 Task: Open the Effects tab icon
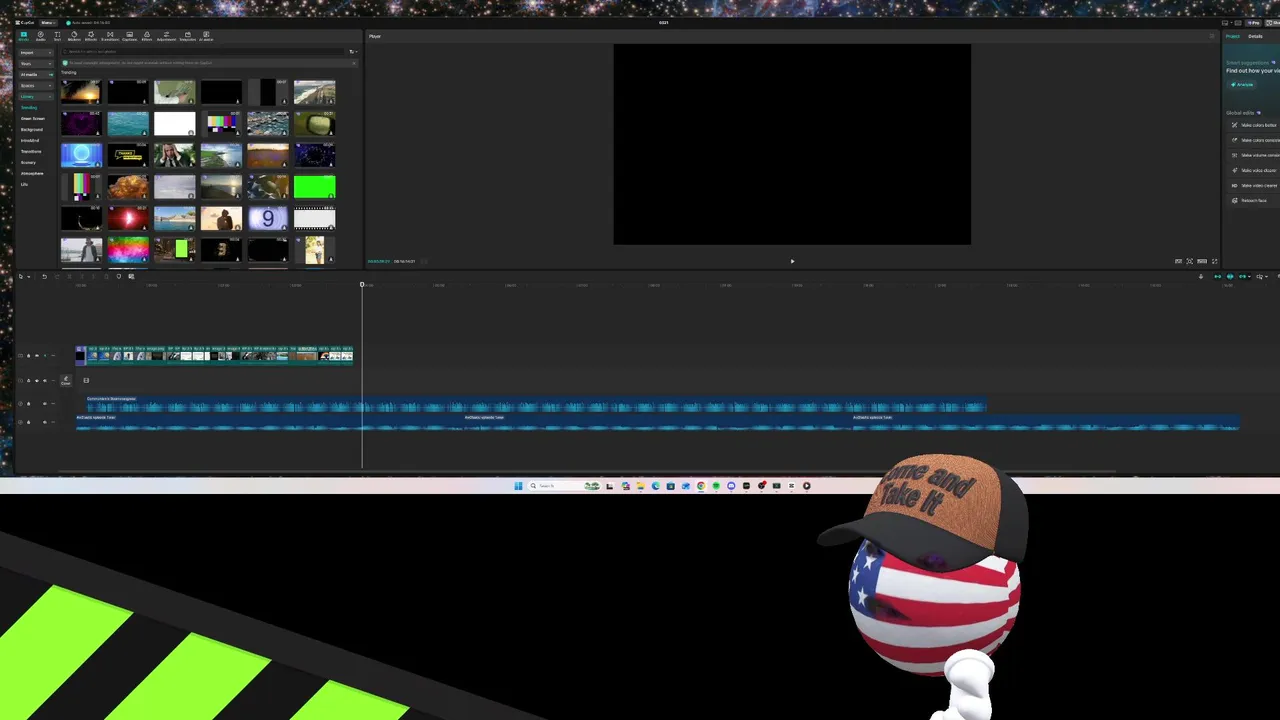tap(91, 36)
